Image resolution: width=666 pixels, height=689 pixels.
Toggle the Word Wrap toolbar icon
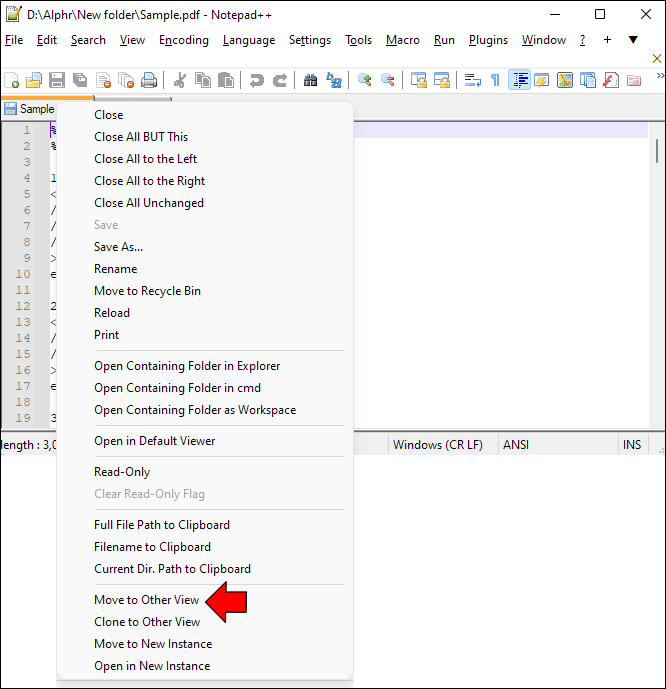[x=473, y=80]
